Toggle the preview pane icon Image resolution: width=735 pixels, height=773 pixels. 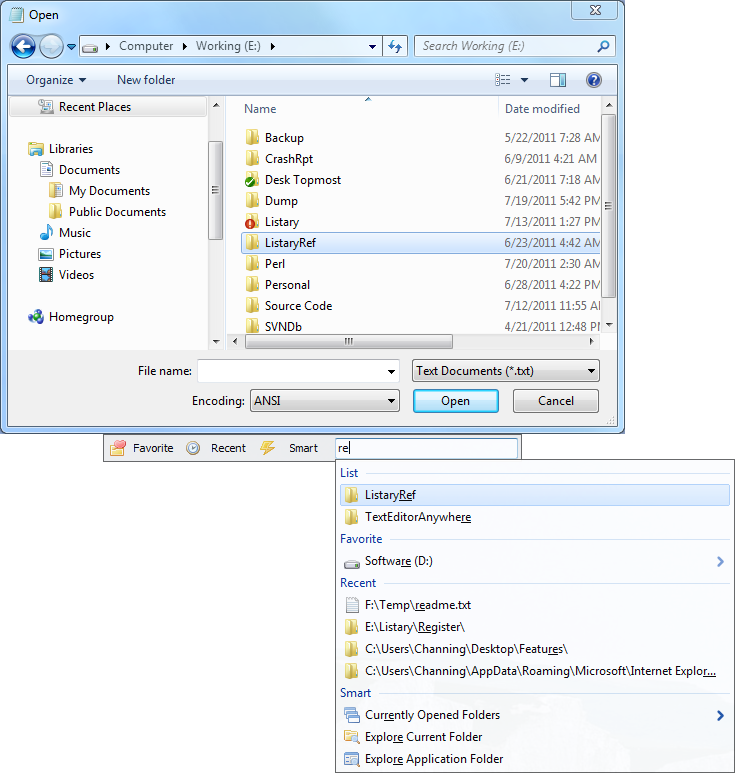click(x=558, y=80)
